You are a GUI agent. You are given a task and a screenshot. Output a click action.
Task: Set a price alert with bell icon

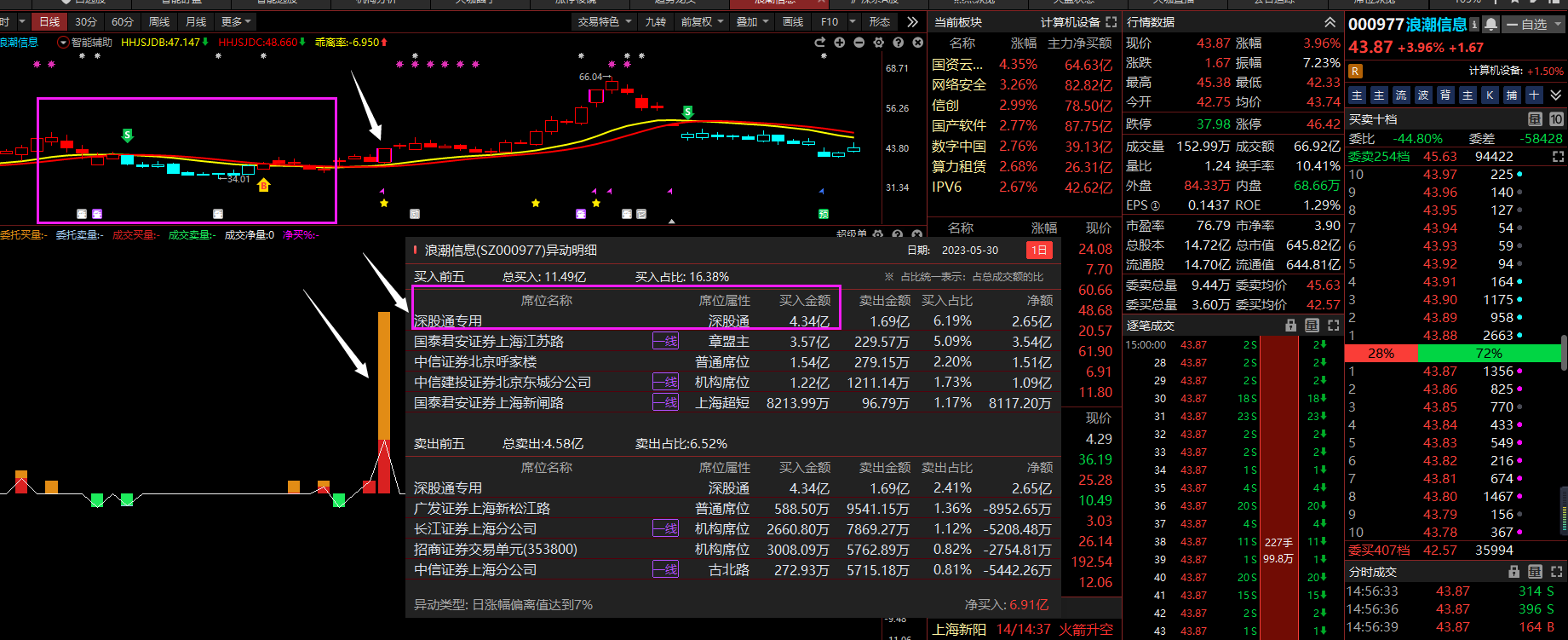[x=1490, y=24]
